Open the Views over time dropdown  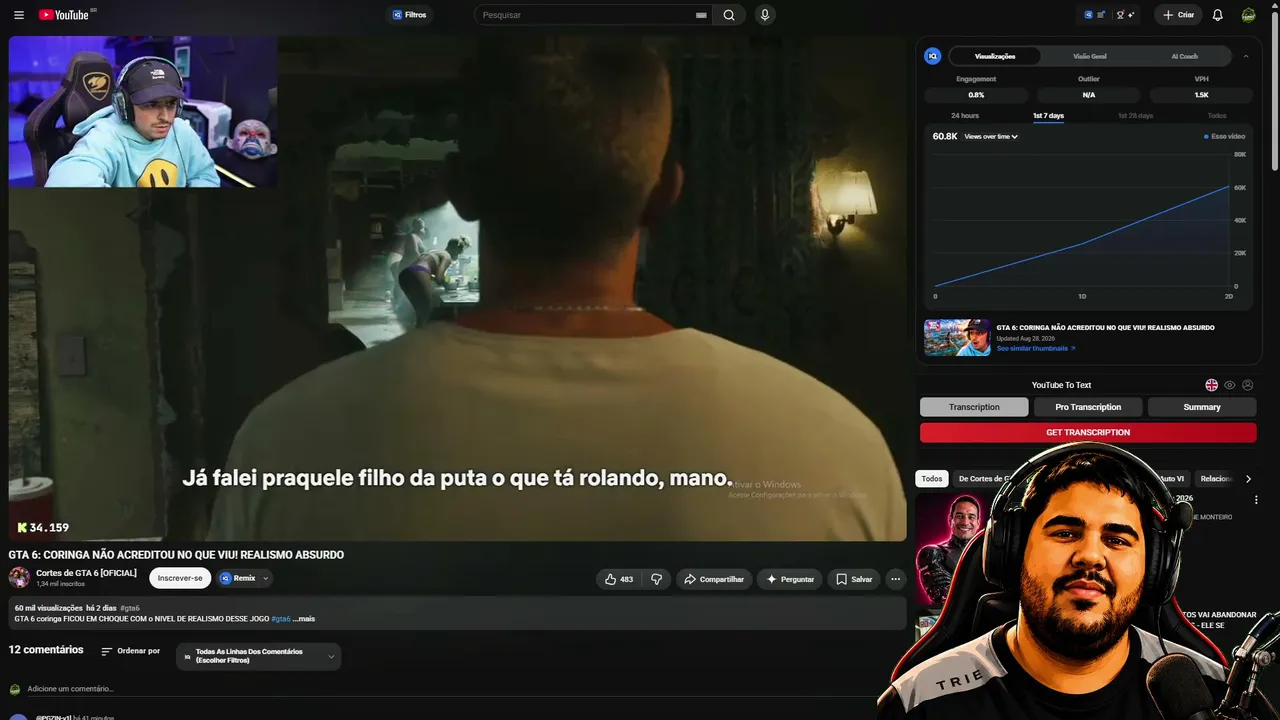point(991,136)
